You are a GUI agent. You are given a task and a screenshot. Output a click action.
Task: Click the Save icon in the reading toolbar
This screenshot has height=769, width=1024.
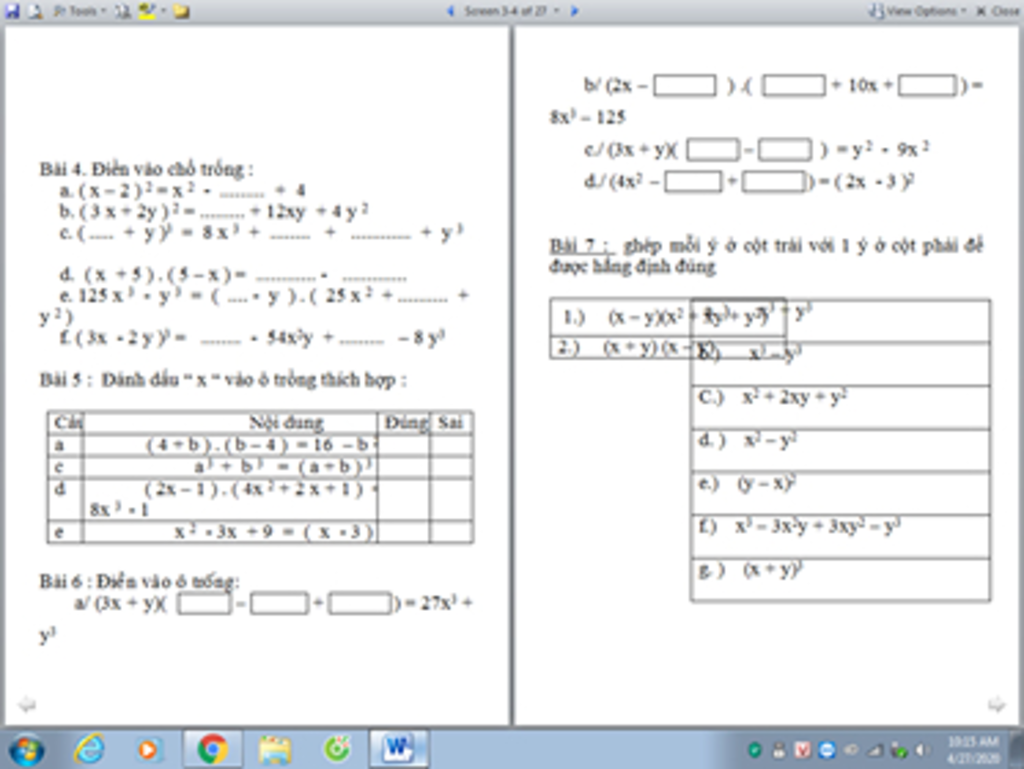[x=12, y=11]
